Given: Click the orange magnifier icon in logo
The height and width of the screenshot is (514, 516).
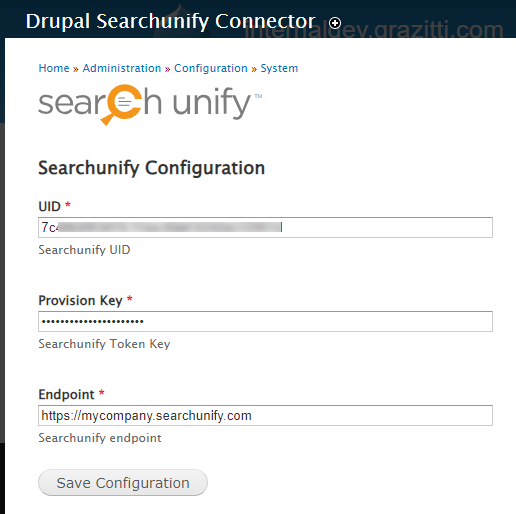Looking at the screenshot, I should [x=121, y=105].
